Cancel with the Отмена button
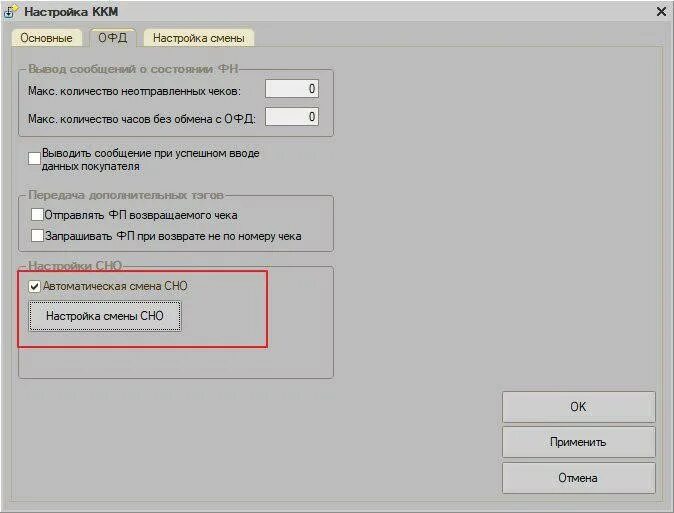This screenshot has width=674, height=513. pyautogui.click(x=579, y=478)
